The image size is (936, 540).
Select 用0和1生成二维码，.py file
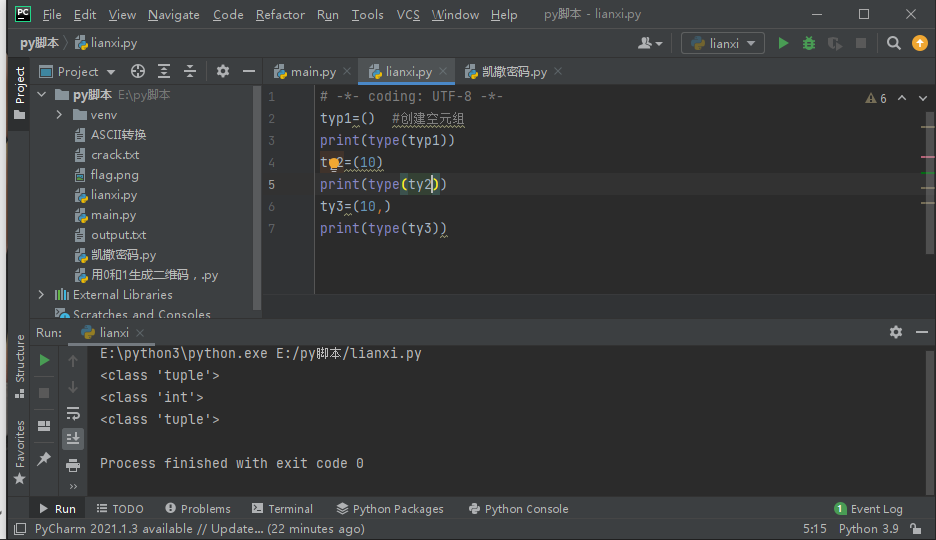146,275
